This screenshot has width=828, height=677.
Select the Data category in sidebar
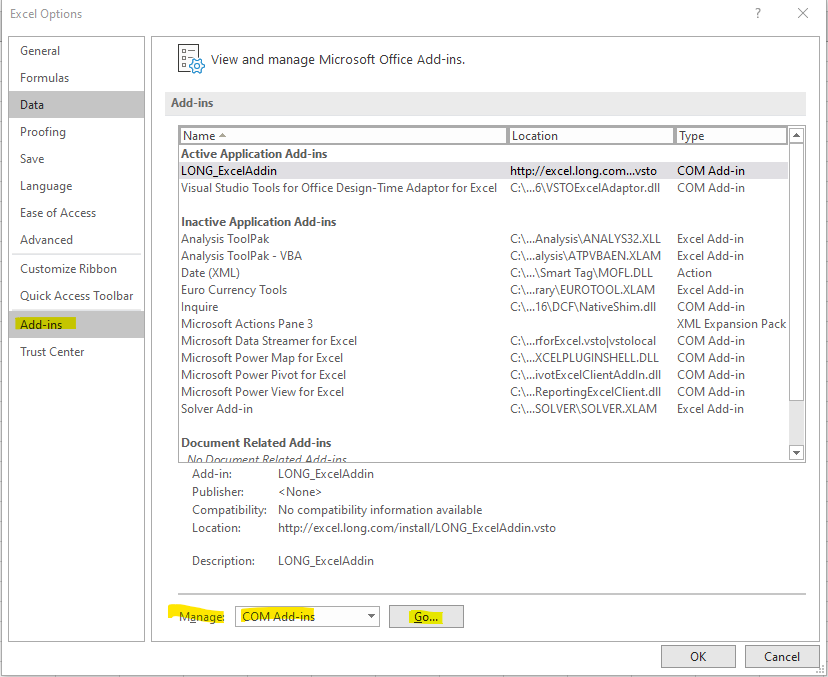click(77, 105)
